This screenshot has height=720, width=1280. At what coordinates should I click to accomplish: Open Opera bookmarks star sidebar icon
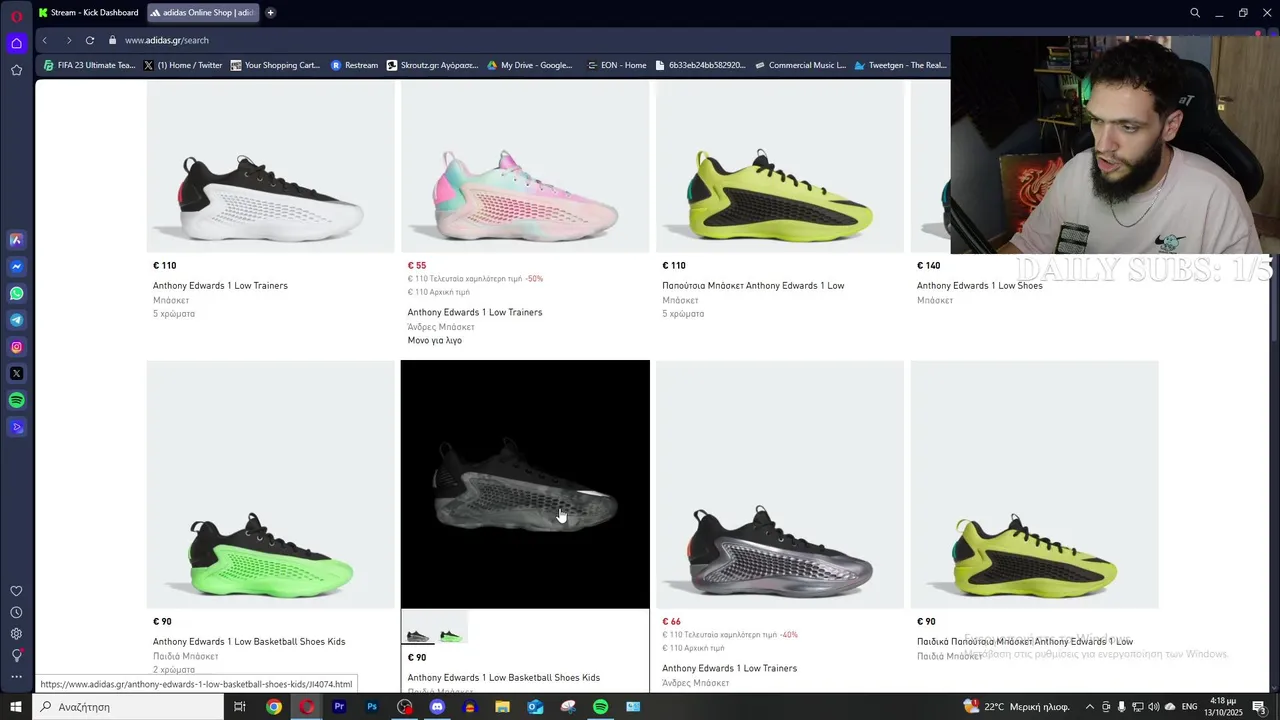coord(16,70)
